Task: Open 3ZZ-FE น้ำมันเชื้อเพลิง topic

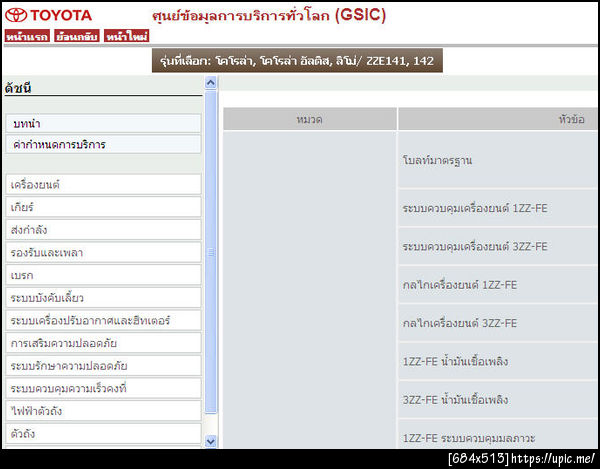Action: click(x=498, y=399)
